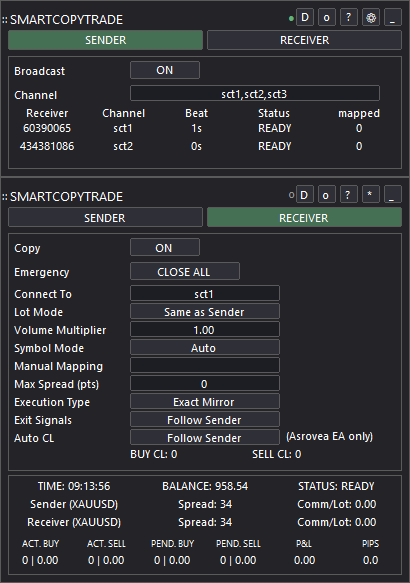The height and width of the screenshot is (583, 410).
Task: Change Symbol Mode Auto selector
Action: coord(205,348)
